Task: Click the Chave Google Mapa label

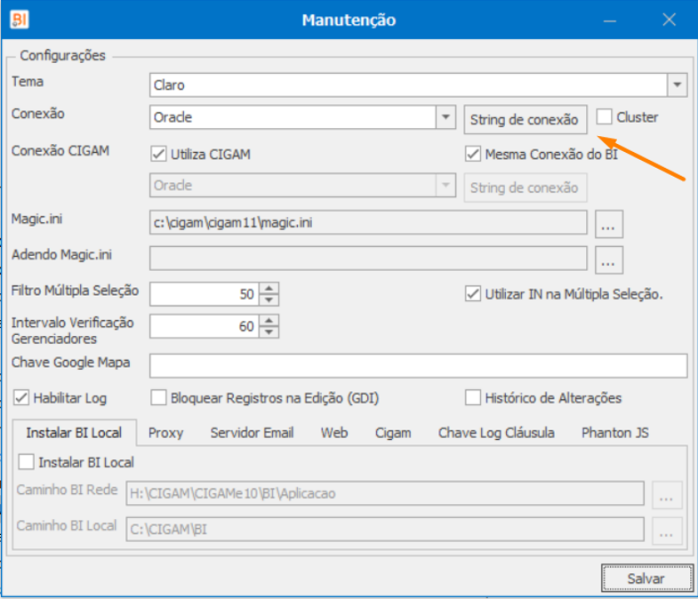Action: click(x=71, y=362)
